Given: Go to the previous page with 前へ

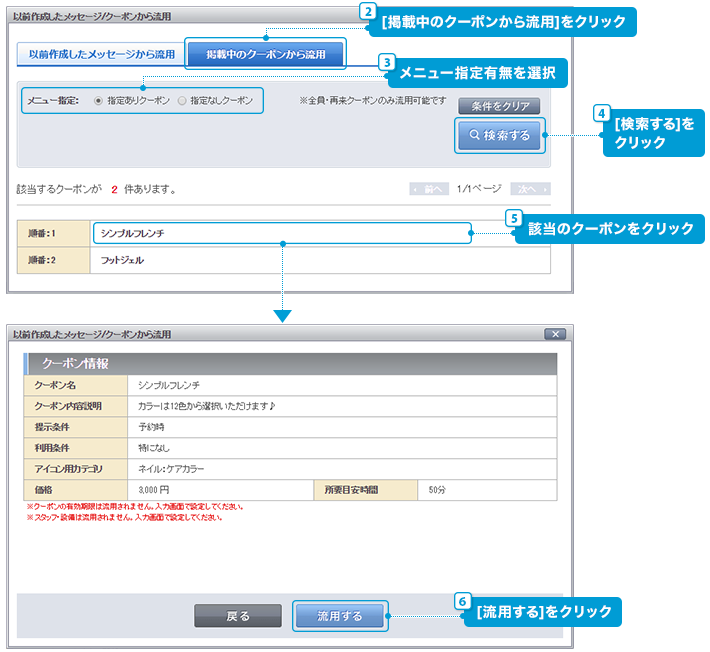Looking at the screenshot, I should tap(429, 188).
